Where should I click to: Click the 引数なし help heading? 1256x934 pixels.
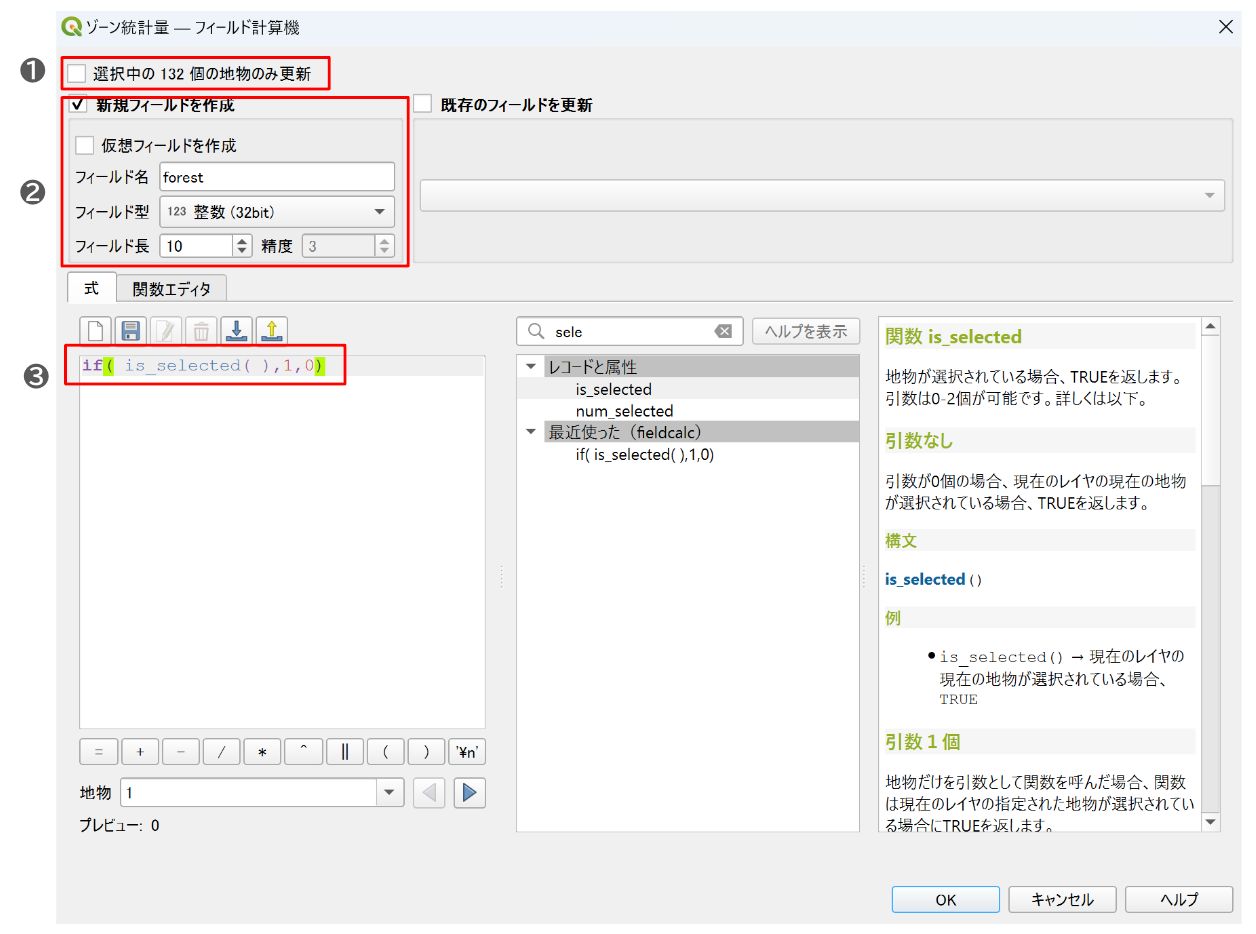[x=919, y=440]
